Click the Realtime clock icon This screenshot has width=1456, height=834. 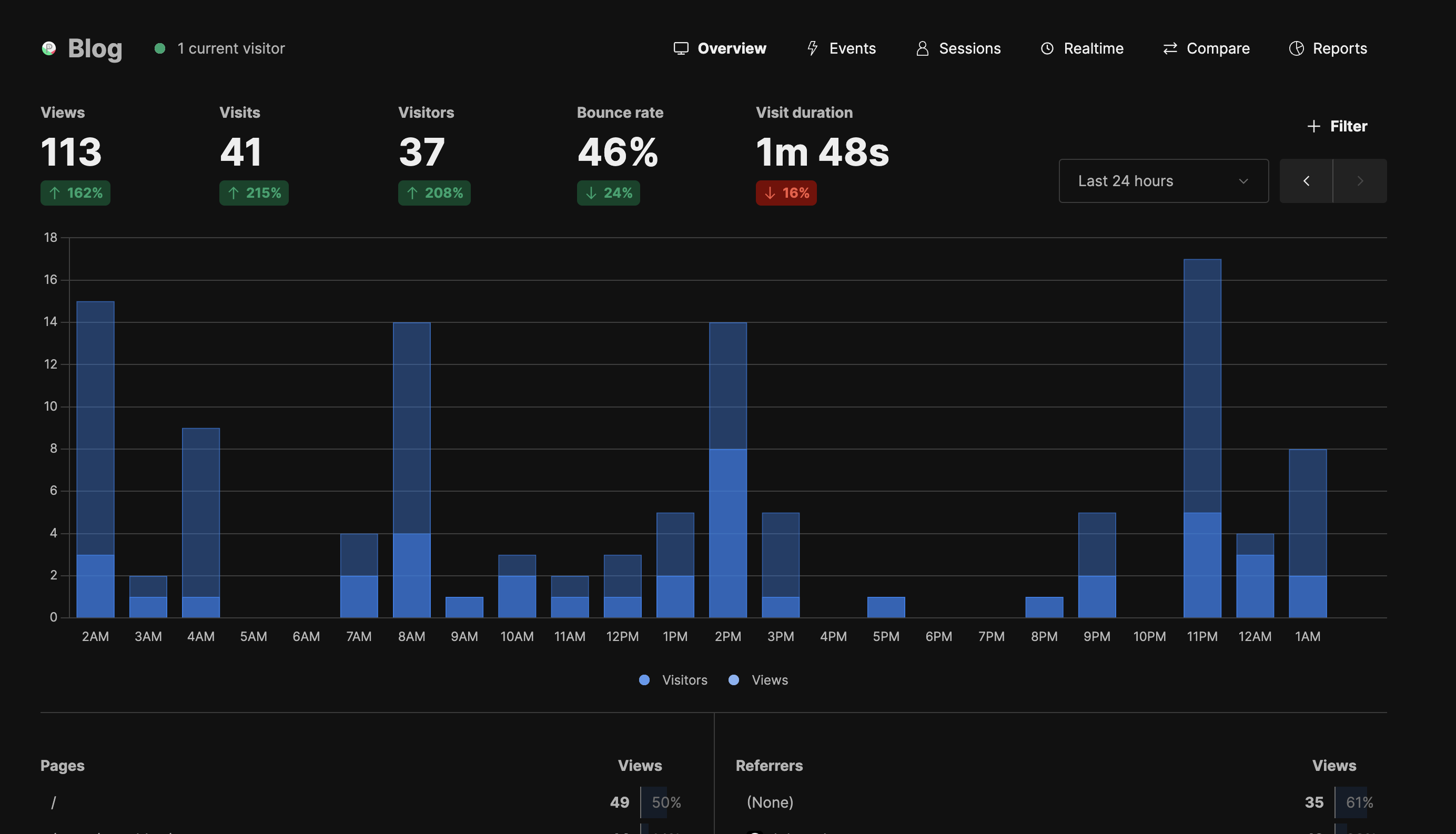tap(1047, 49)
